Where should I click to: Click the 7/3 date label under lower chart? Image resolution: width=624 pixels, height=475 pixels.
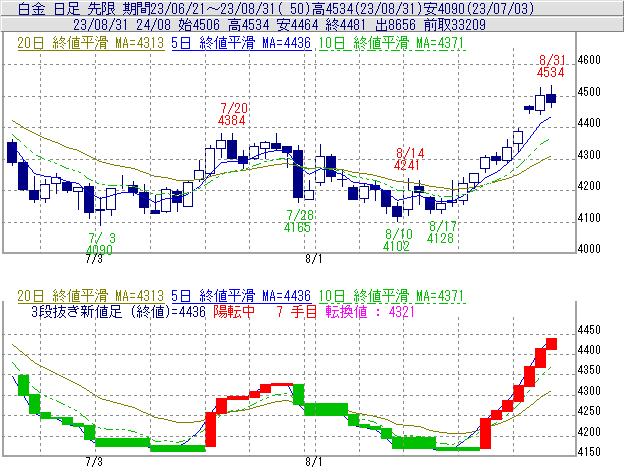click(94, 462)
